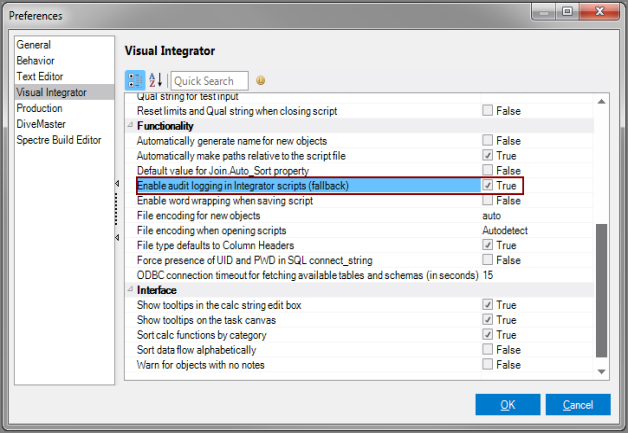
Task: Uncheck Show tooltips on the task canvas
Action: tap(487, 320)
